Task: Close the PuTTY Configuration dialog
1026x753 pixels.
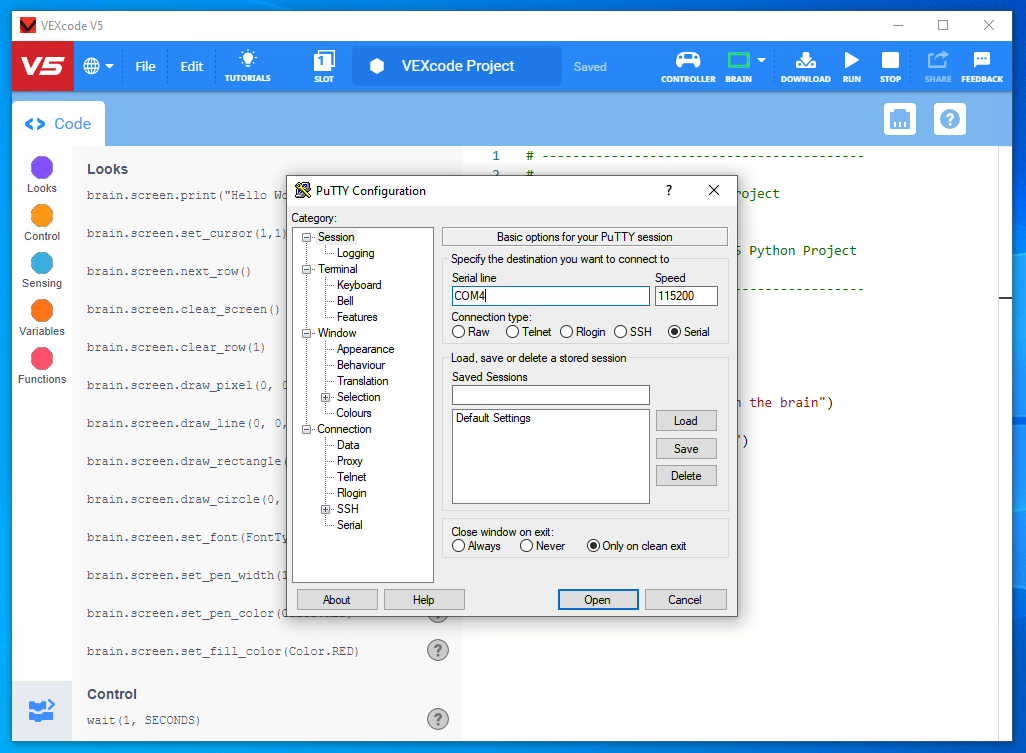Action: 714,190
